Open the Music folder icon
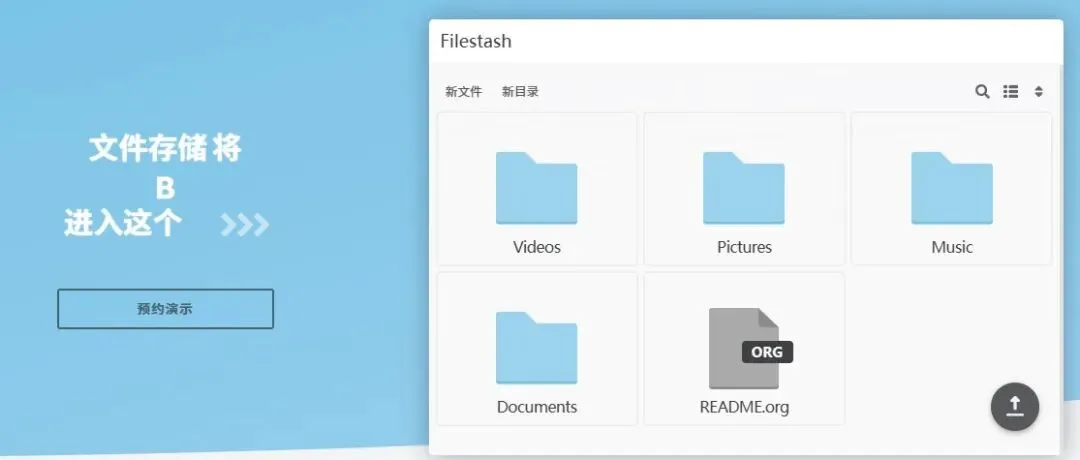The image size is (1080, 460). [952, 188]
